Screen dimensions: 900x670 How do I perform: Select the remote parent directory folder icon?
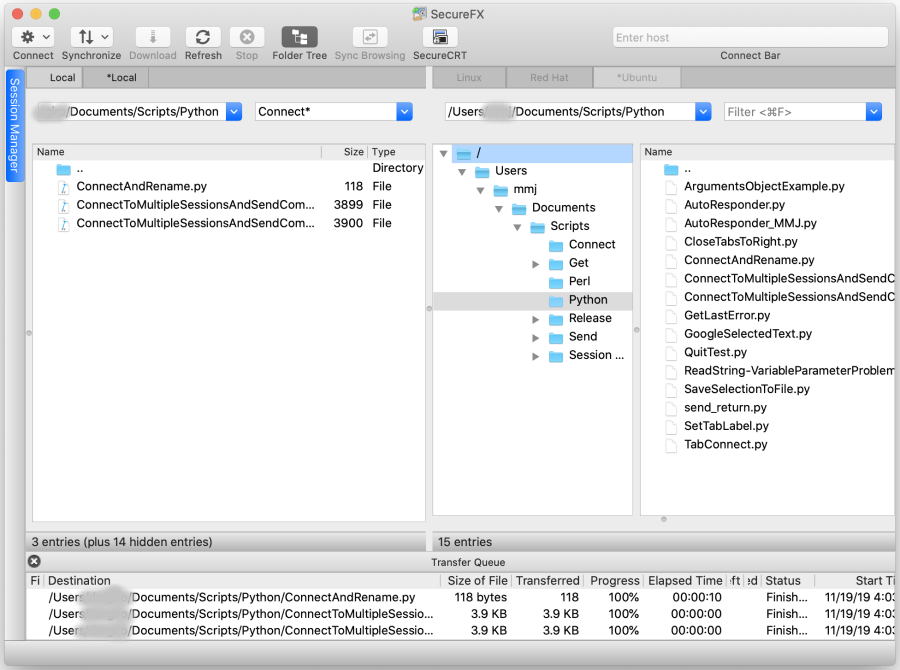(x=671, y=169)
